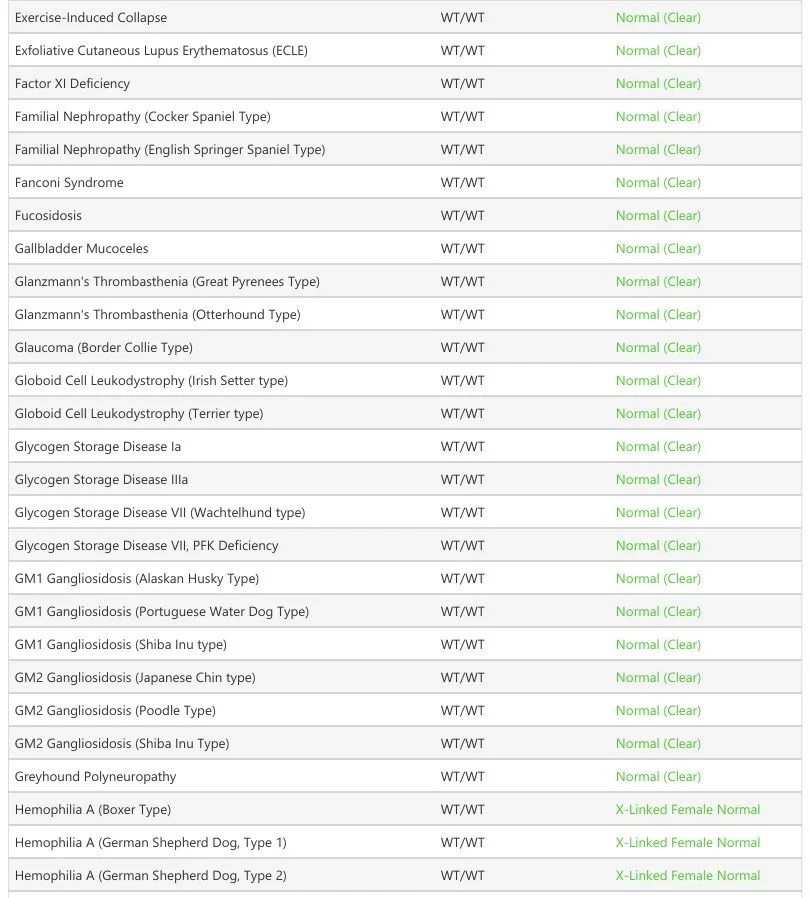The height and width of the screenshot is (898, 810).
Task: Click Glaucoma (Border Collie Type) text
Action: pos(104,348)
